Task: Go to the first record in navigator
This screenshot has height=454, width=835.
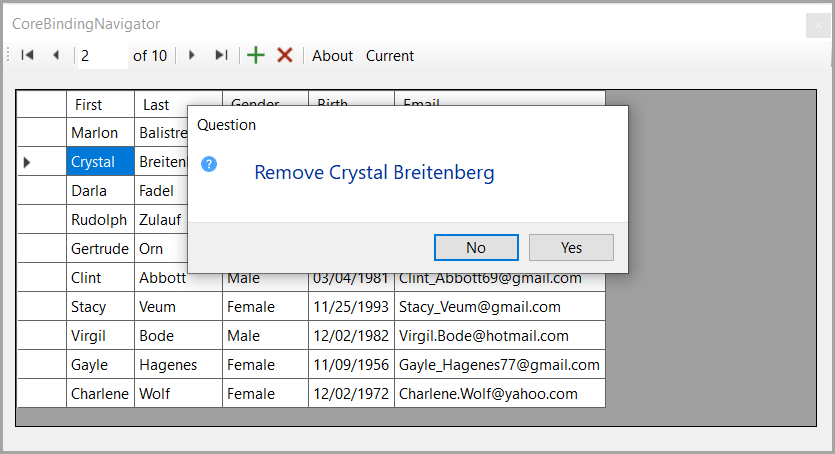Action: (x=27, y=55)
